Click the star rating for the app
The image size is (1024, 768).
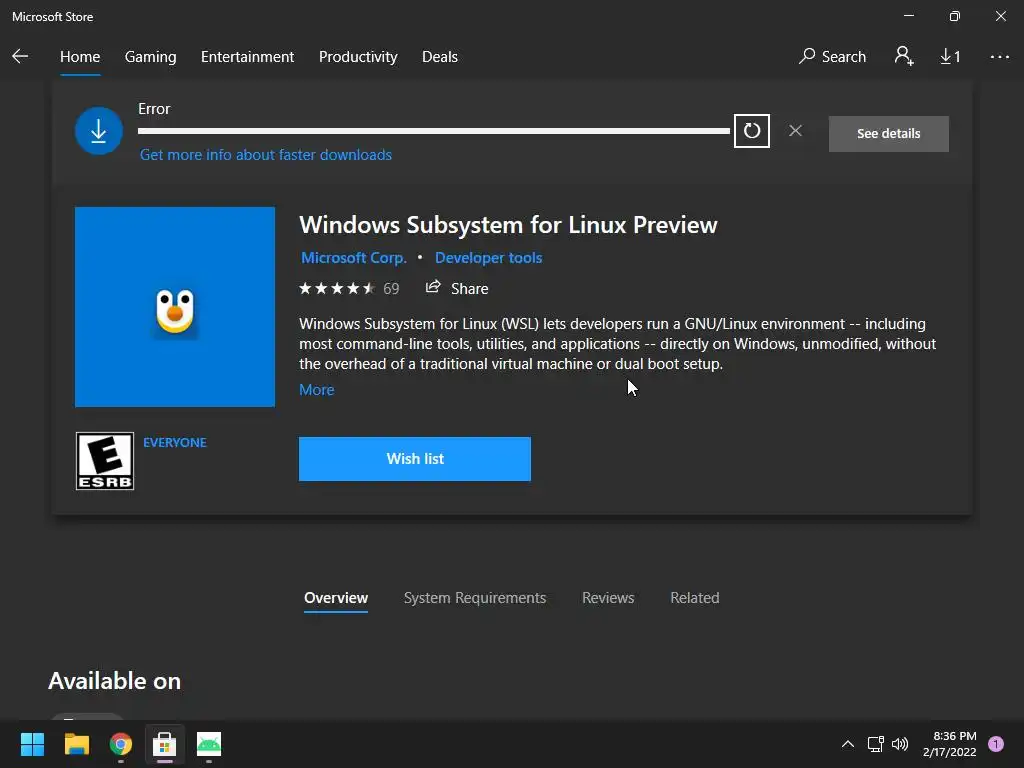coord(337,289)
